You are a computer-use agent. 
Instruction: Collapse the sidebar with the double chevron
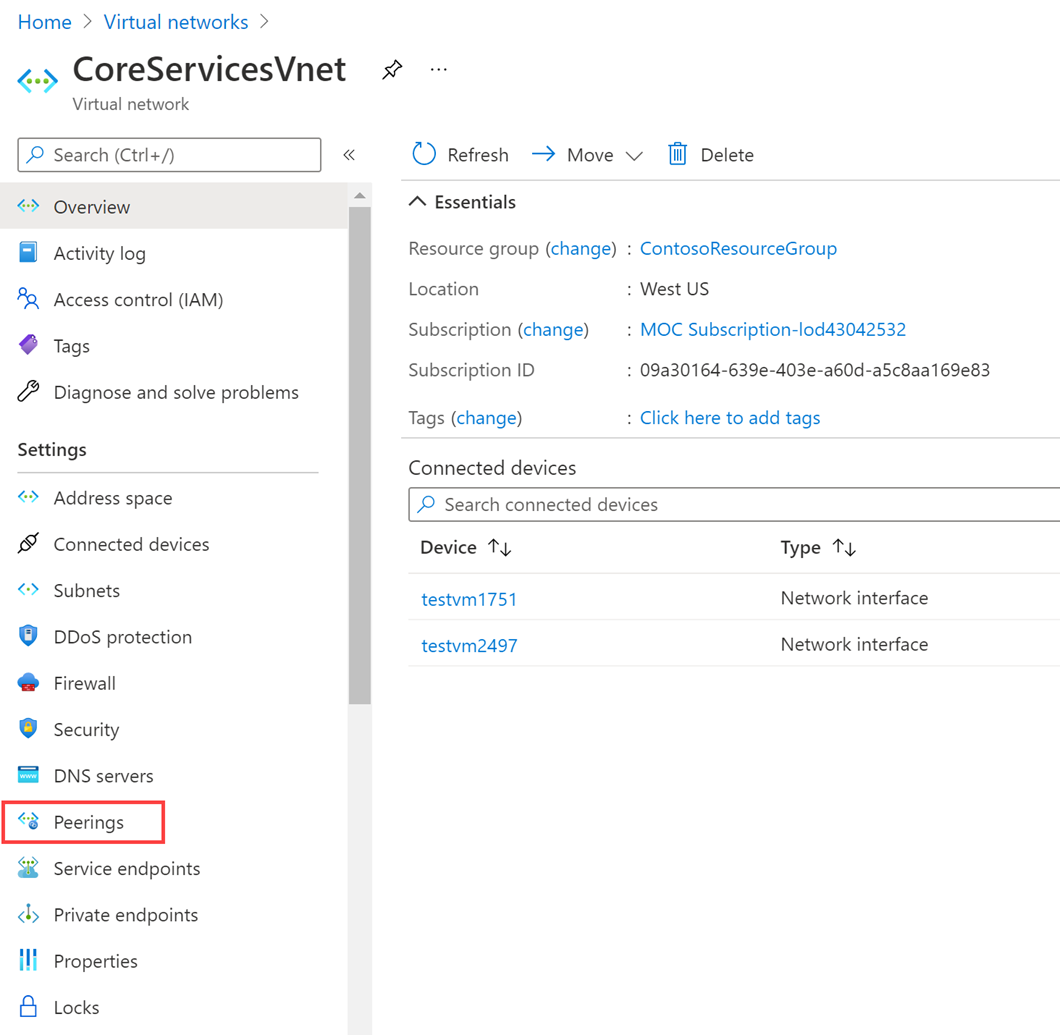[349, 154]
